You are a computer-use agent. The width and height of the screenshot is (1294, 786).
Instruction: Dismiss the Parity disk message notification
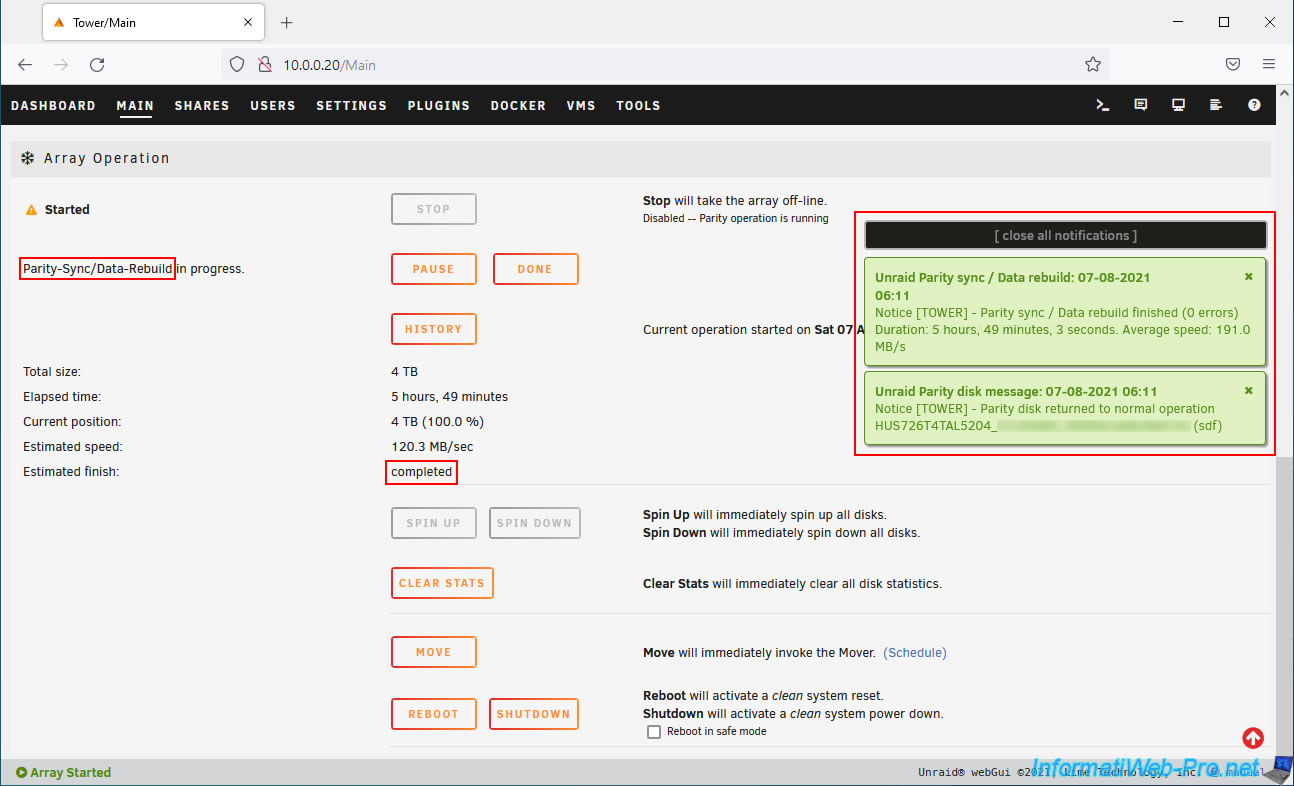1248,391
